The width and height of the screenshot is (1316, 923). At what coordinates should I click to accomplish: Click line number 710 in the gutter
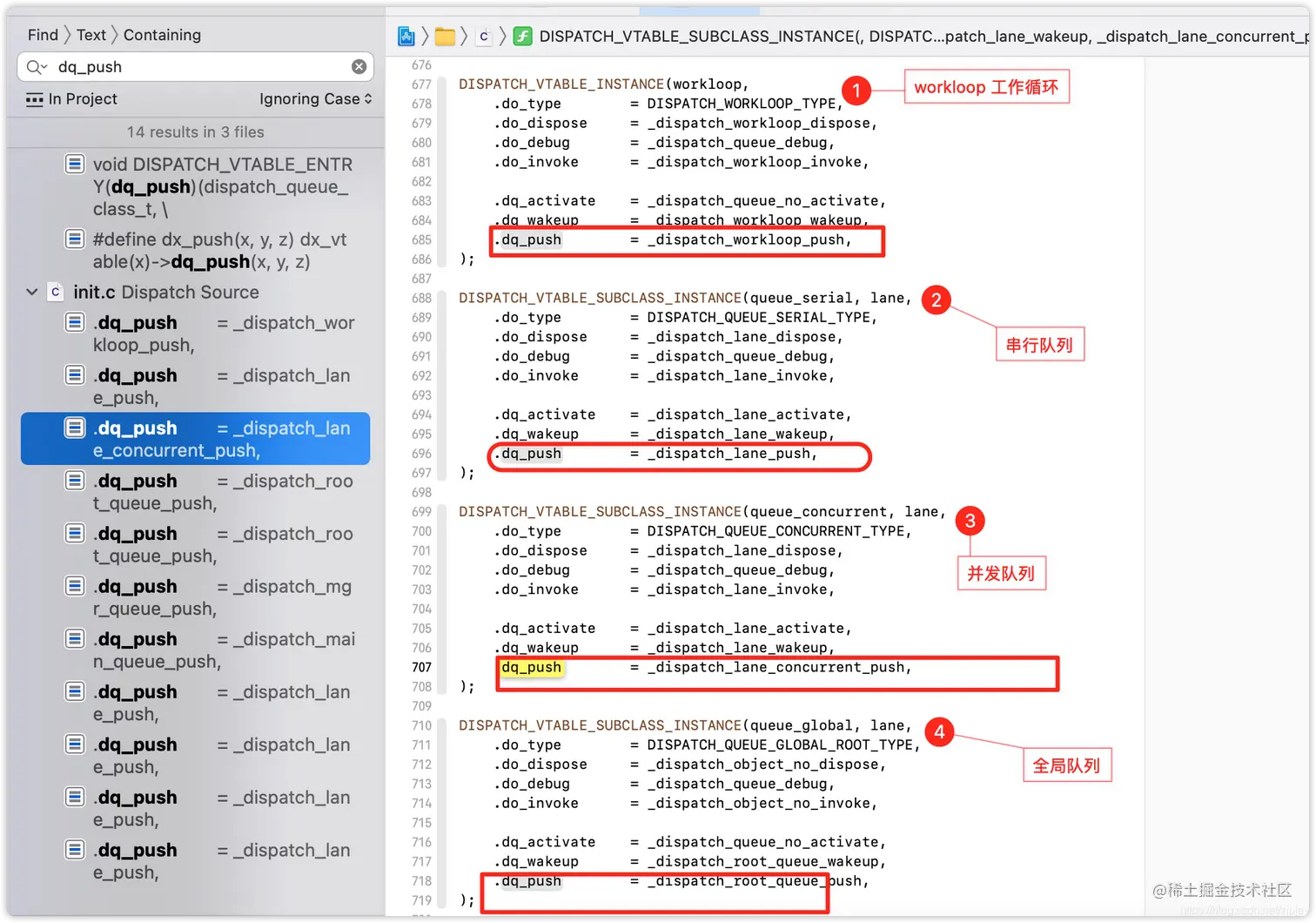click(421, 725)
